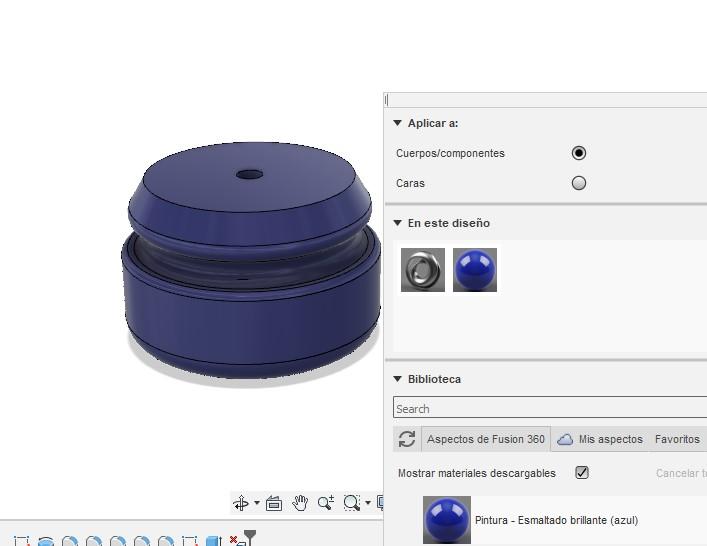Image resolution: width=707 pixels, height=546 pixels.
Task: Click 'Mostrar materiales descargables' label
Action: 477,473
